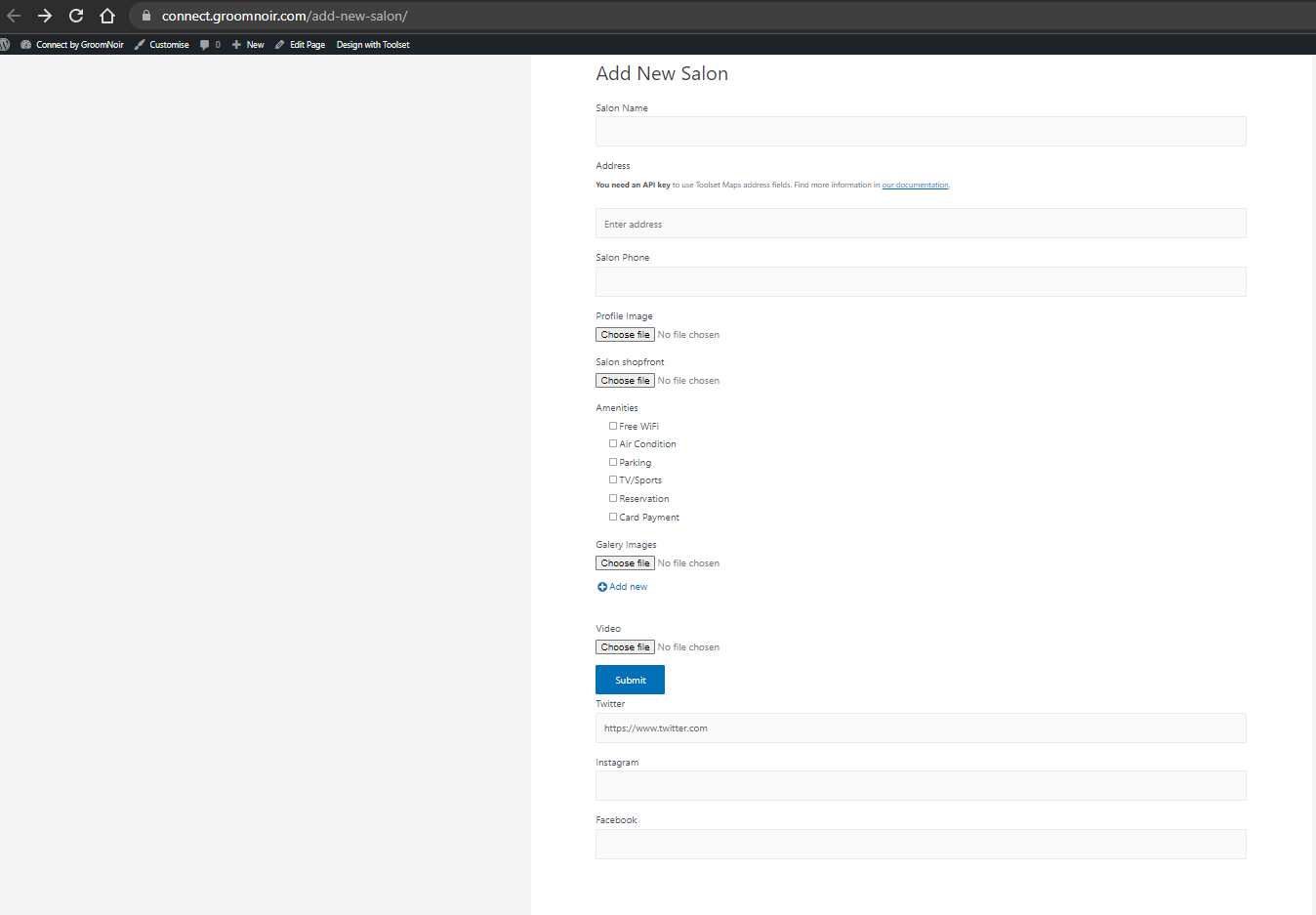
Task: Click the blue plus Add new icon
Action: pyautogui.click(x=602, y=587)
